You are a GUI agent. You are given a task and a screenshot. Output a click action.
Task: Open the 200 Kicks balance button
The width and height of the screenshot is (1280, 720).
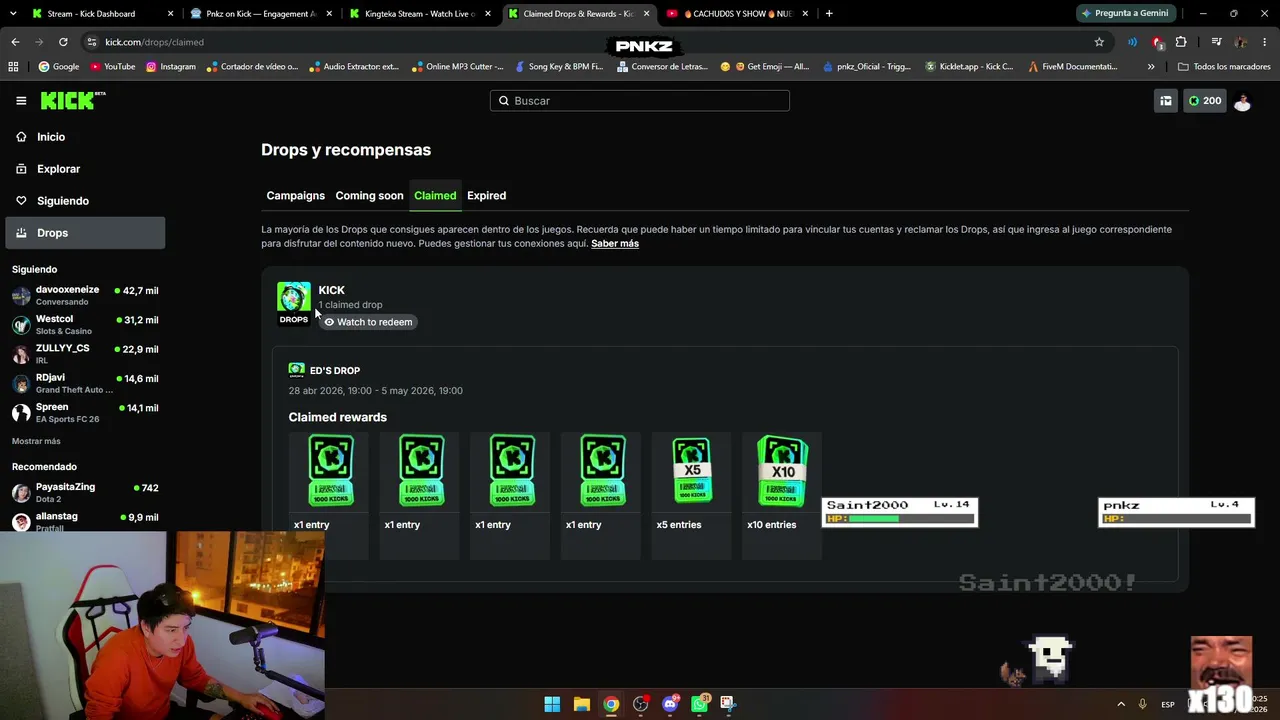1204,101
